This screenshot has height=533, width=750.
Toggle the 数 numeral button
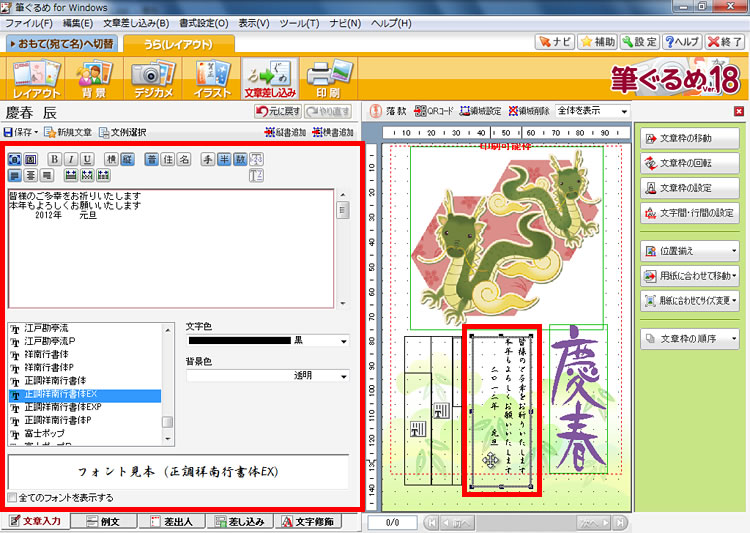(240, 159)
